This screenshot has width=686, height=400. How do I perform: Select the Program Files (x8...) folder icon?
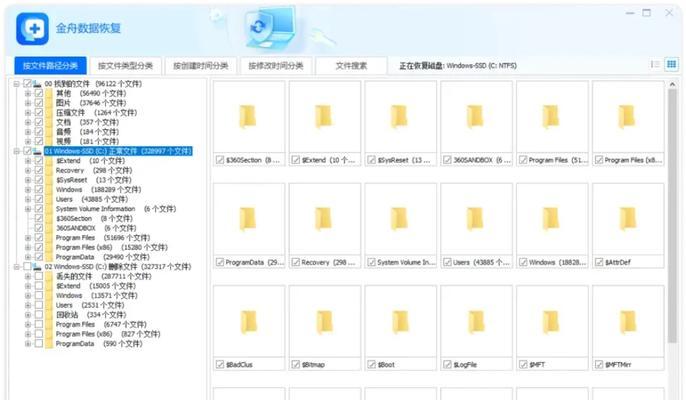(x=626, y=117)
